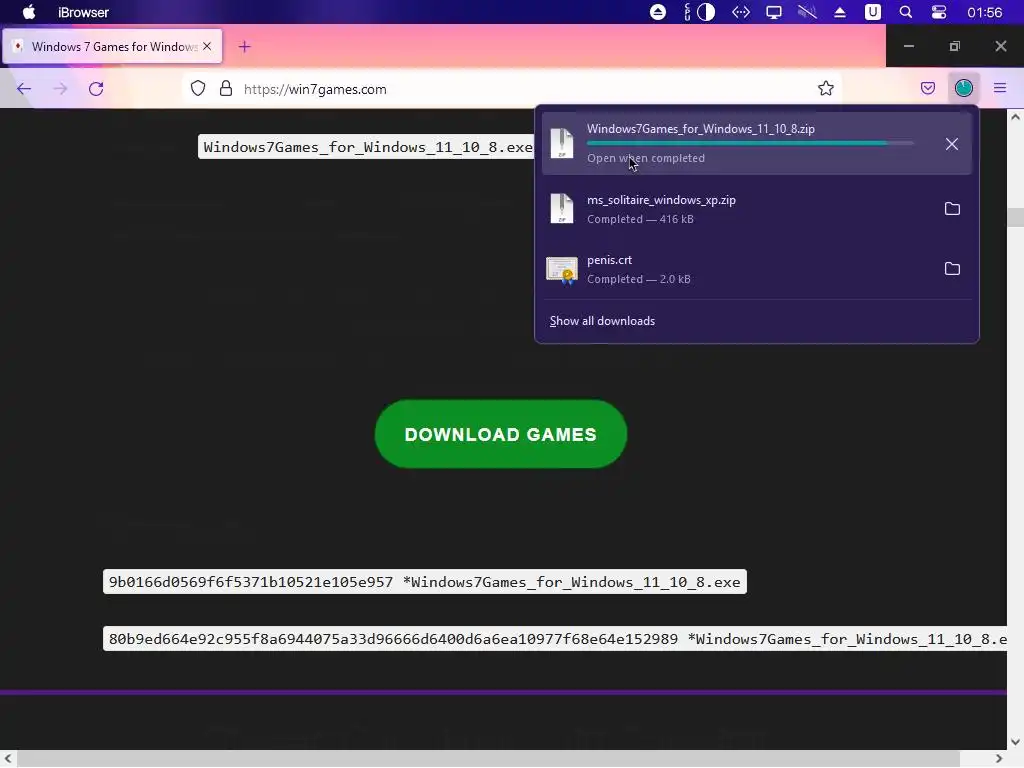Viewport: 1024px width, 768px height.
Task: Click the muted sound icon in menu bar
Action: [x=807, y=12]
